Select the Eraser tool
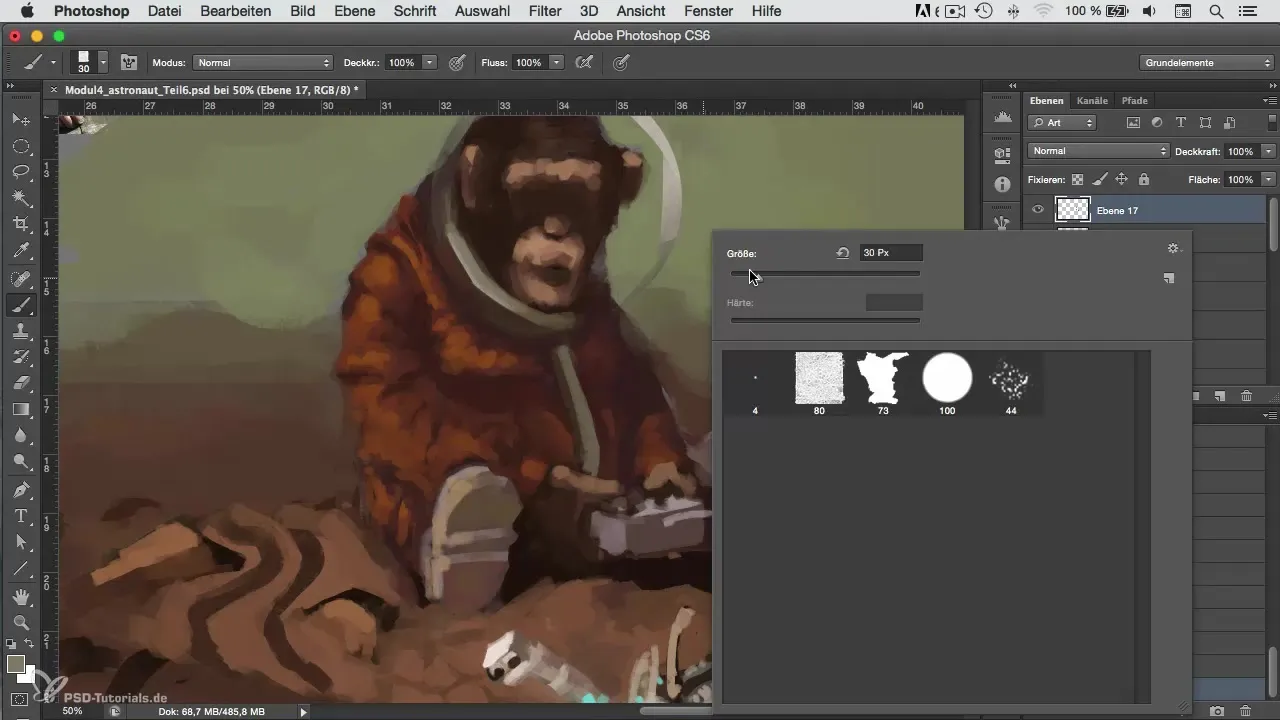 click(x=20, y=383)
